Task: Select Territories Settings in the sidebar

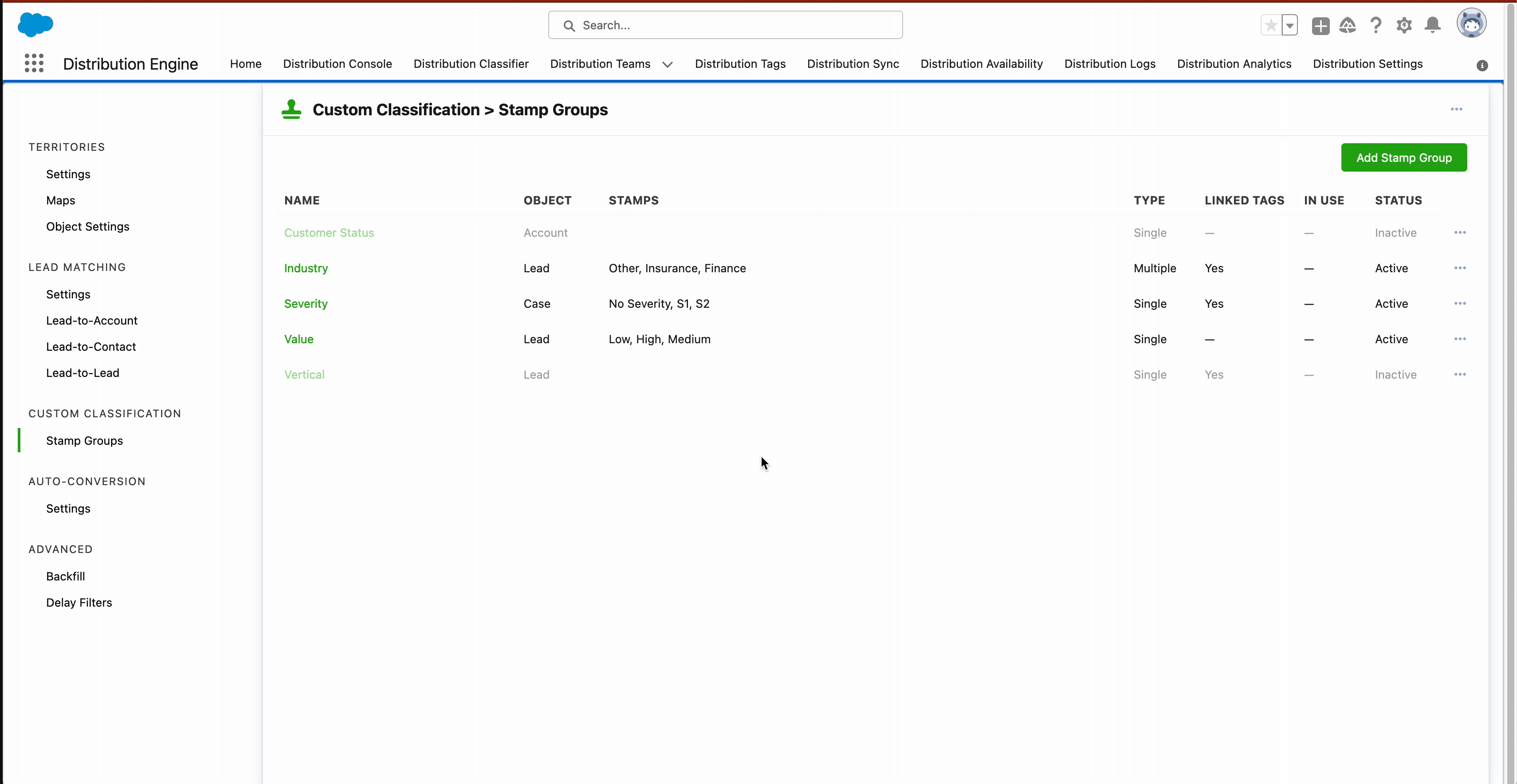Action: pos(68,174)
